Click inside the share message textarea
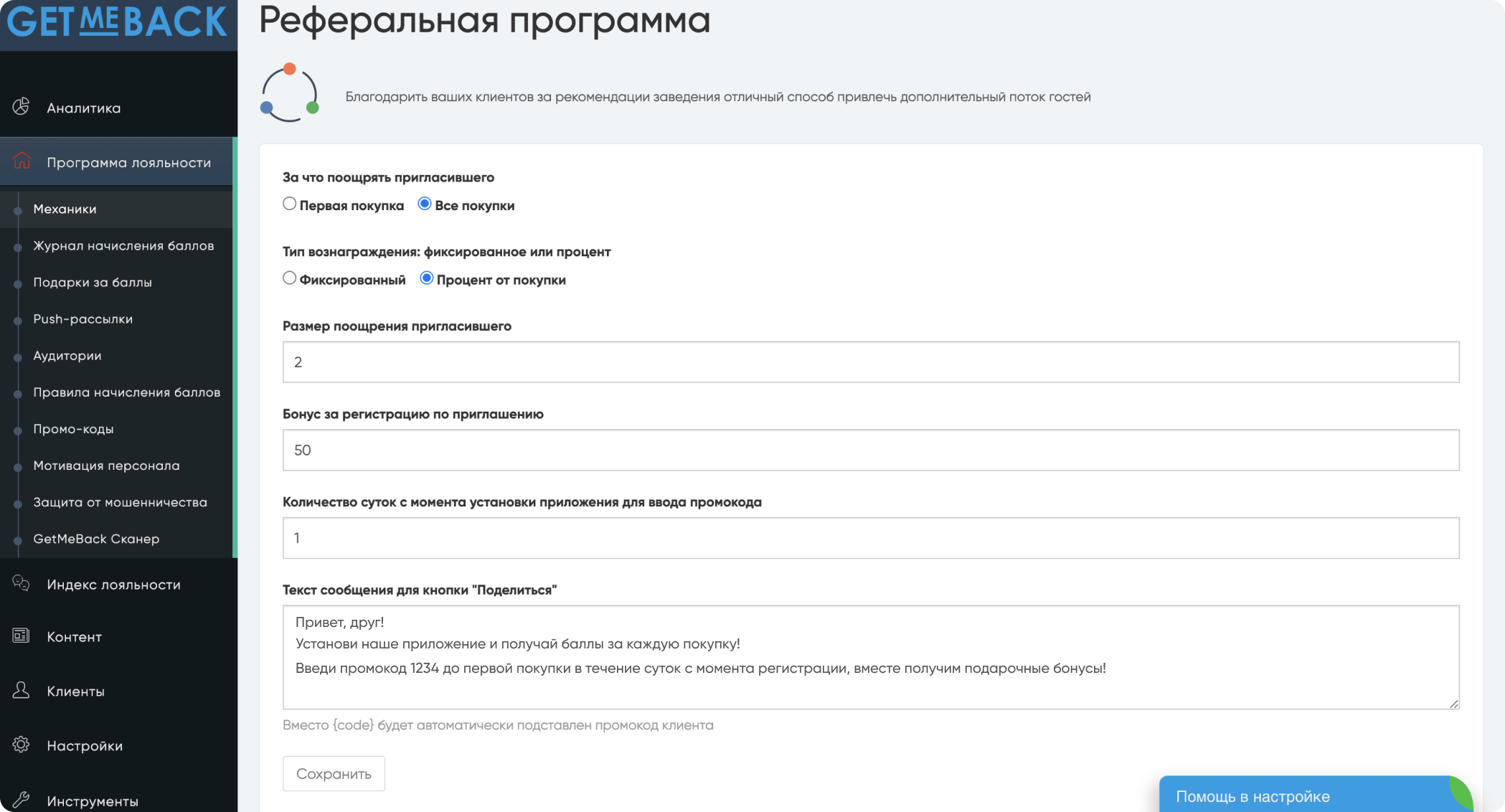Image resolution: width=1505 pixels, height=812 pixels. (871, 657)
